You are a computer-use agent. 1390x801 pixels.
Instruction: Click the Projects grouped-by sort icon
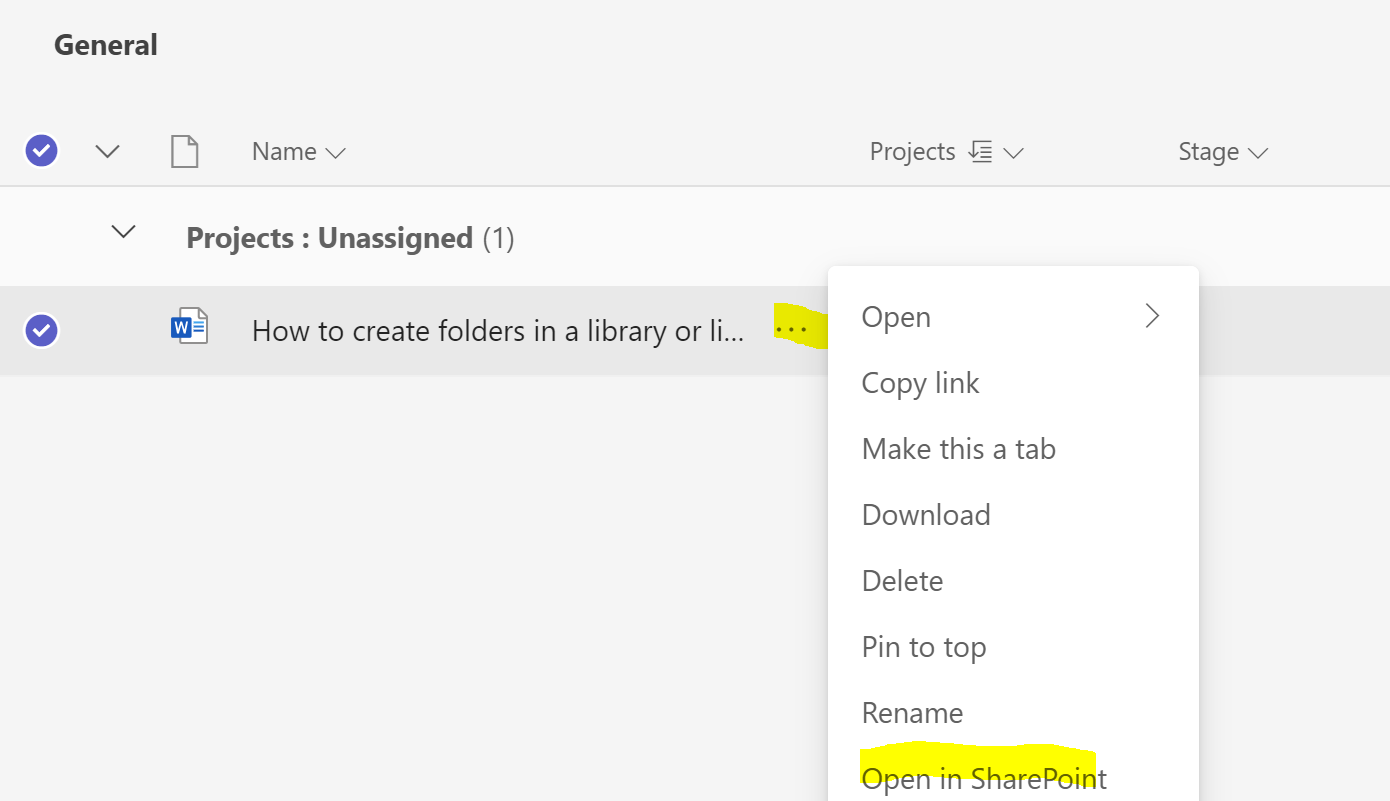tap(981, 152)
